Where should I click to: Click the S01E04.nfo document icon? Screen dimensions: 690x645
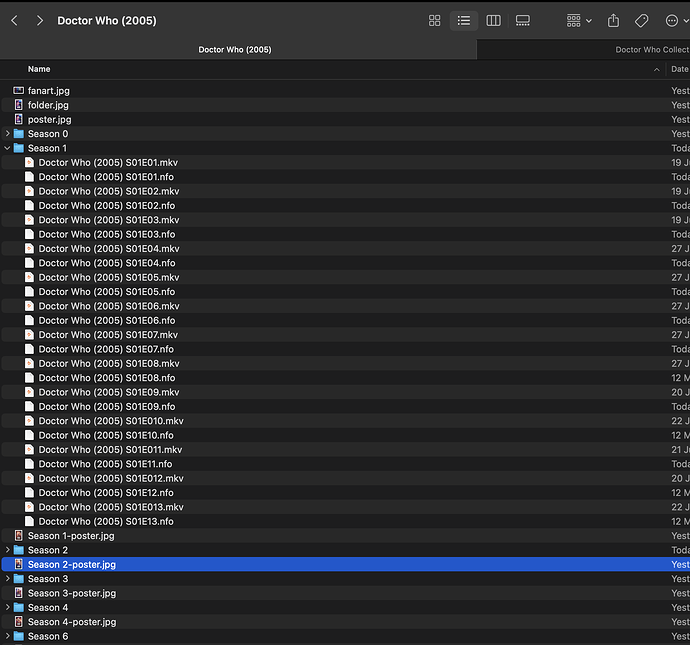(x=29, y=263)
